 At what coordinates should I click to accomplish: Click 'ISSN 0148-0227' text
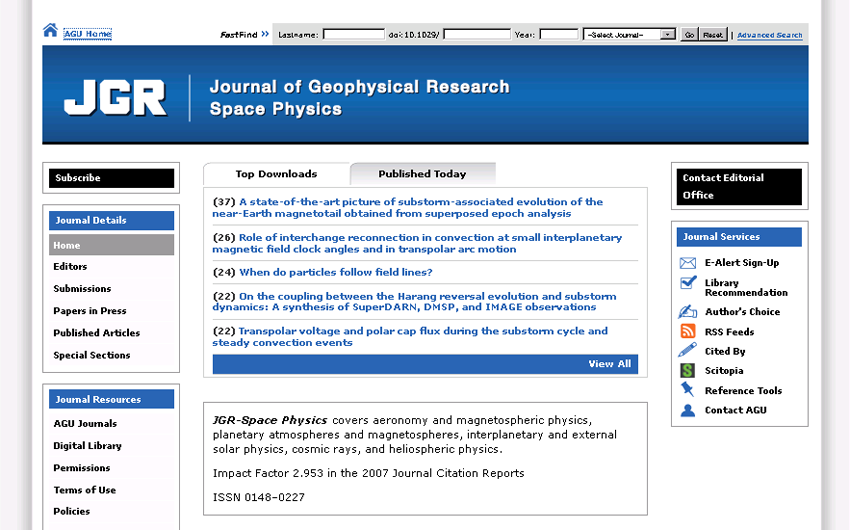(259, 497)
